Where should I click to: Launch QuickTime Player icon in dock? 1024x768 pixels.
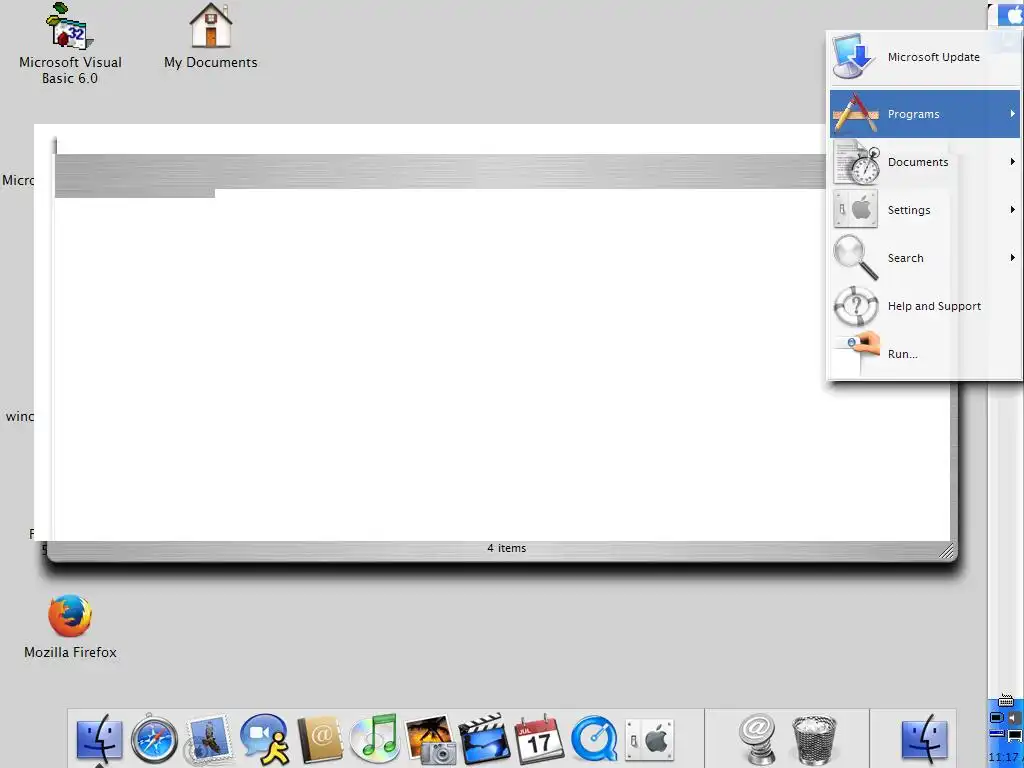pyautogui.click(x=594, y=739)
